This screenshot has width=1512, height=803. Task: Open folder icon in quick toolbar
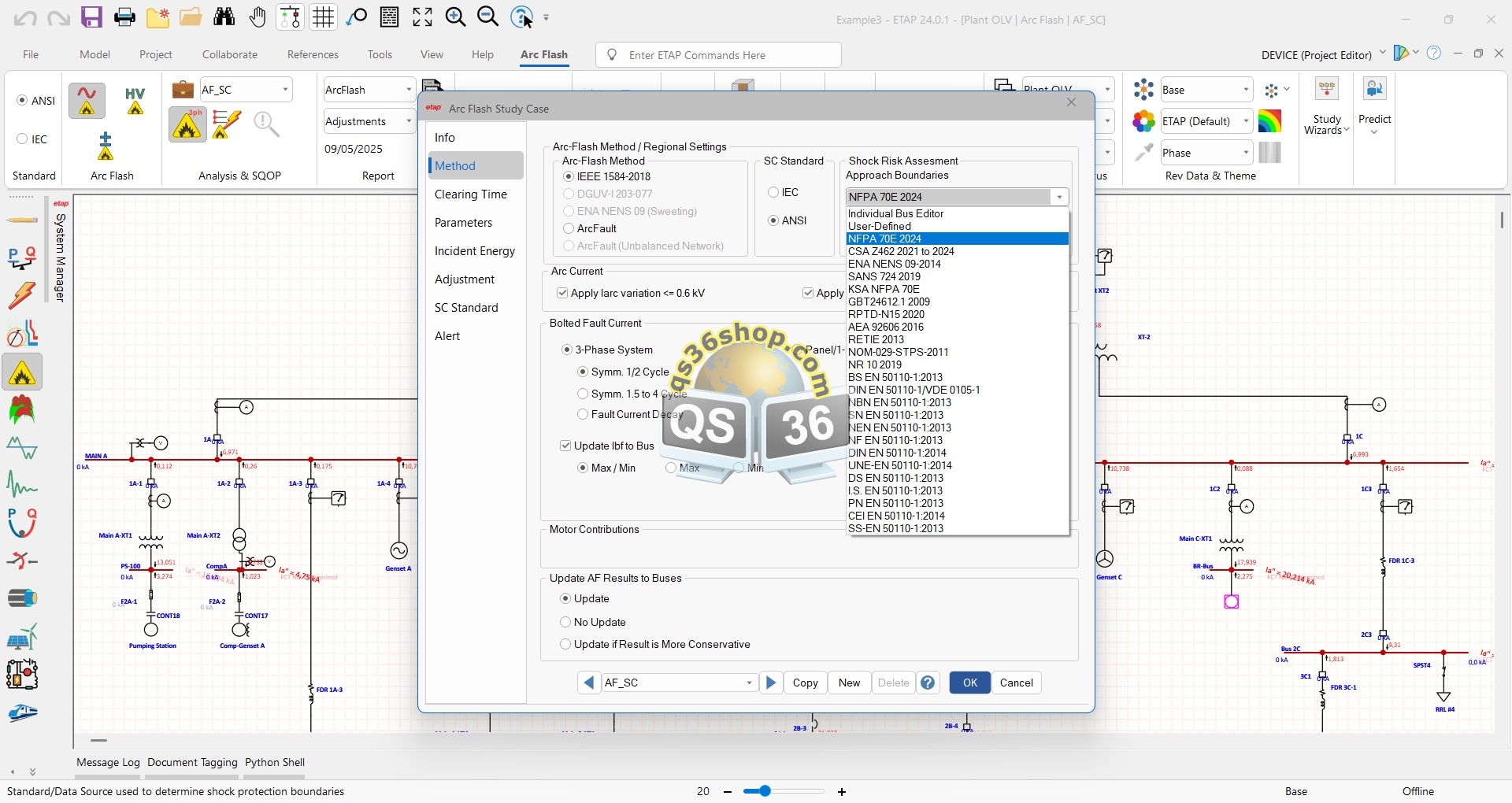coord(191,17)
